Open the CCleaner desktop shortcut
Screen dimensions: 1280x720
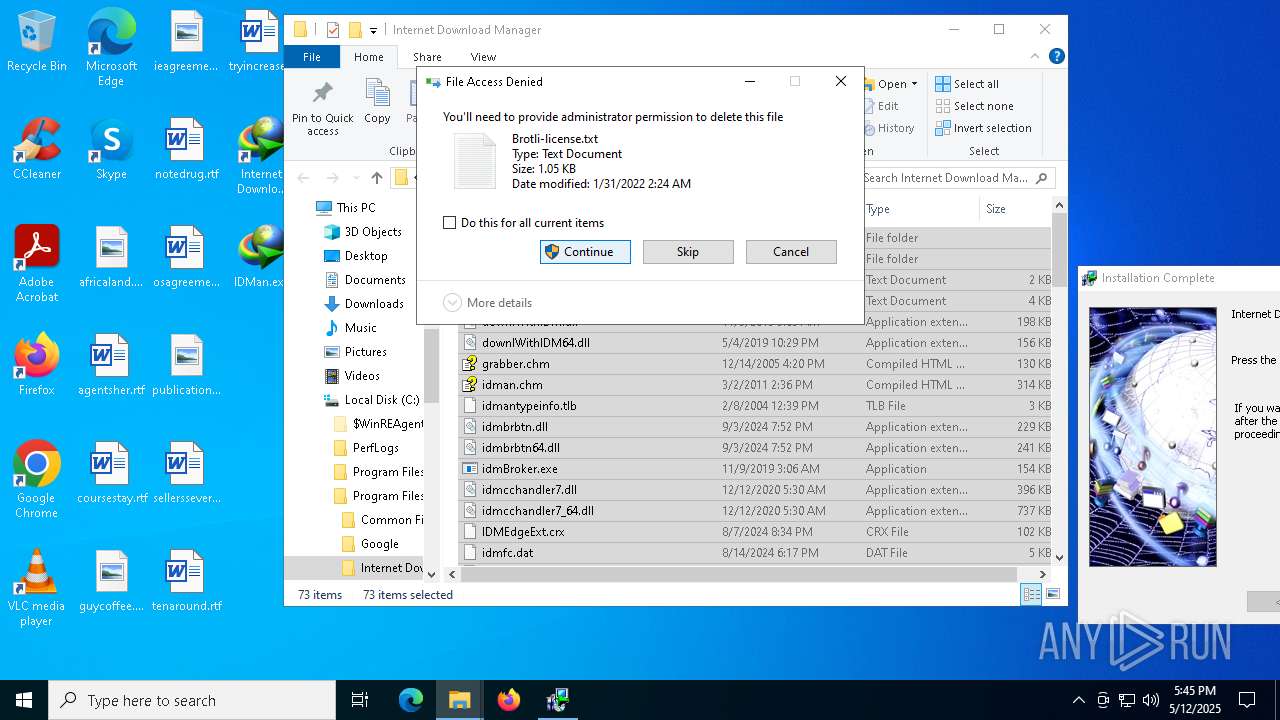(37, 150)
